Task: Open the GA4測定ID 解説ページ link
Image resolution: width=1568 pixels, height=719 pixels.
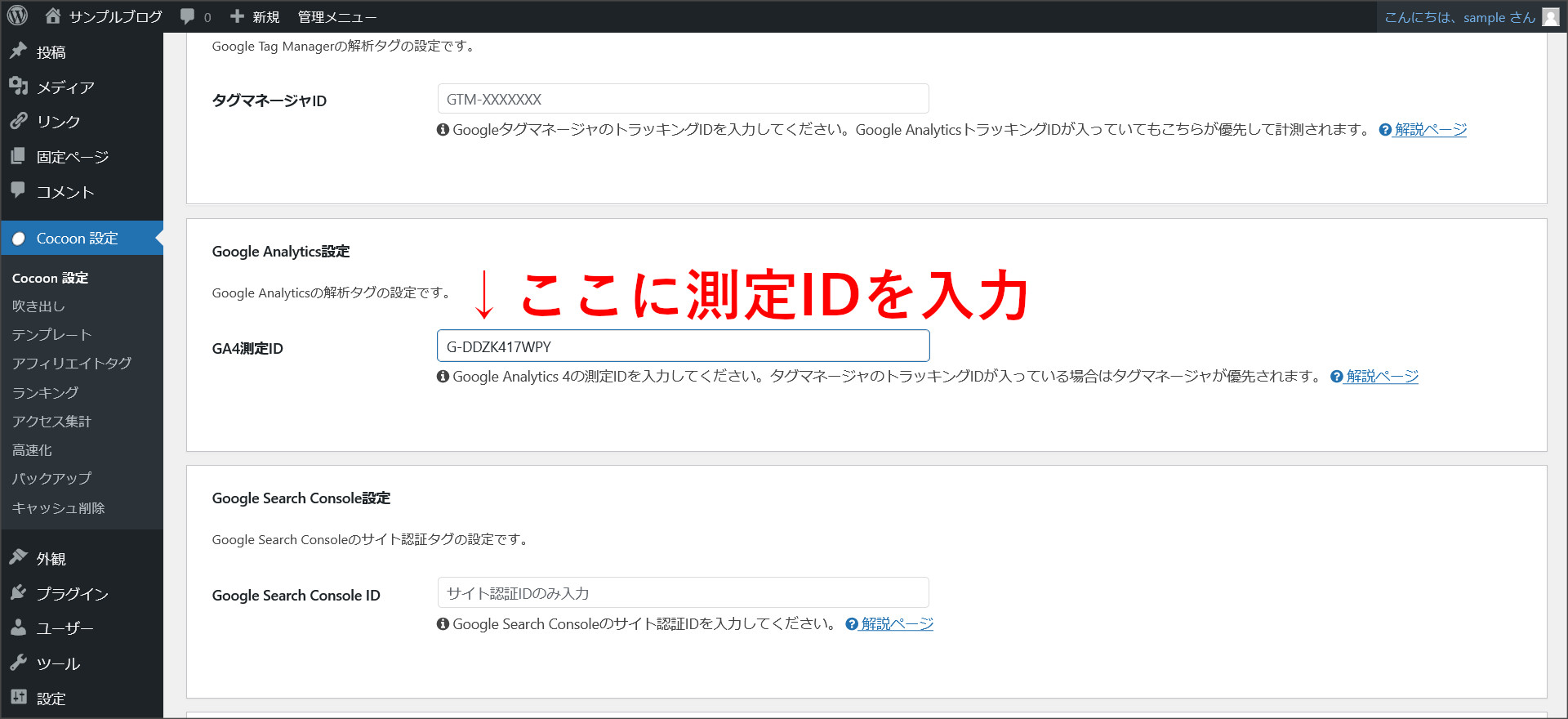Action: (x=1383, y=376)
